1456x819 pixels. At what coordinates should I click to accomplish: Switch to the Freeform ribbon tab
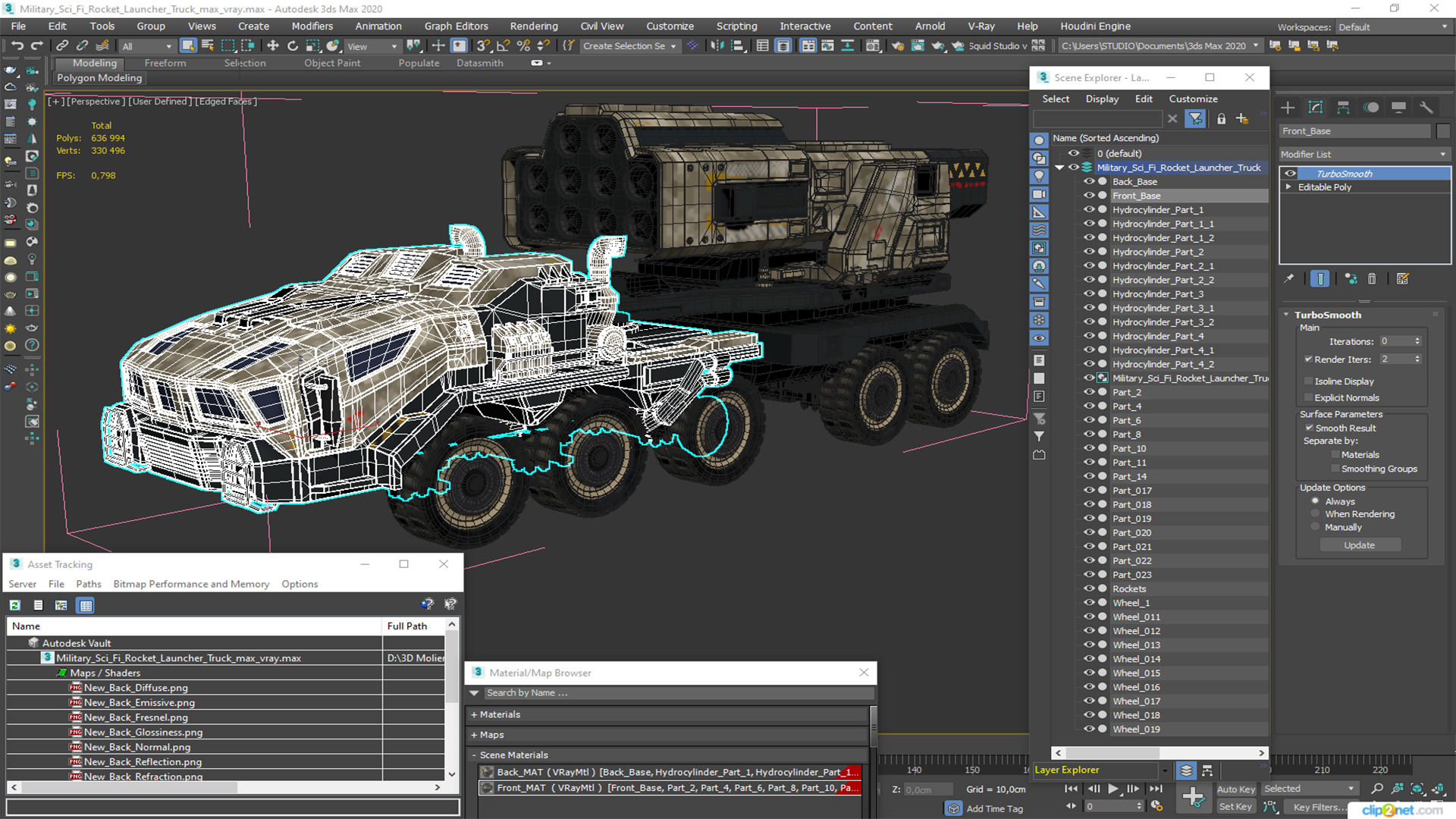165,63
